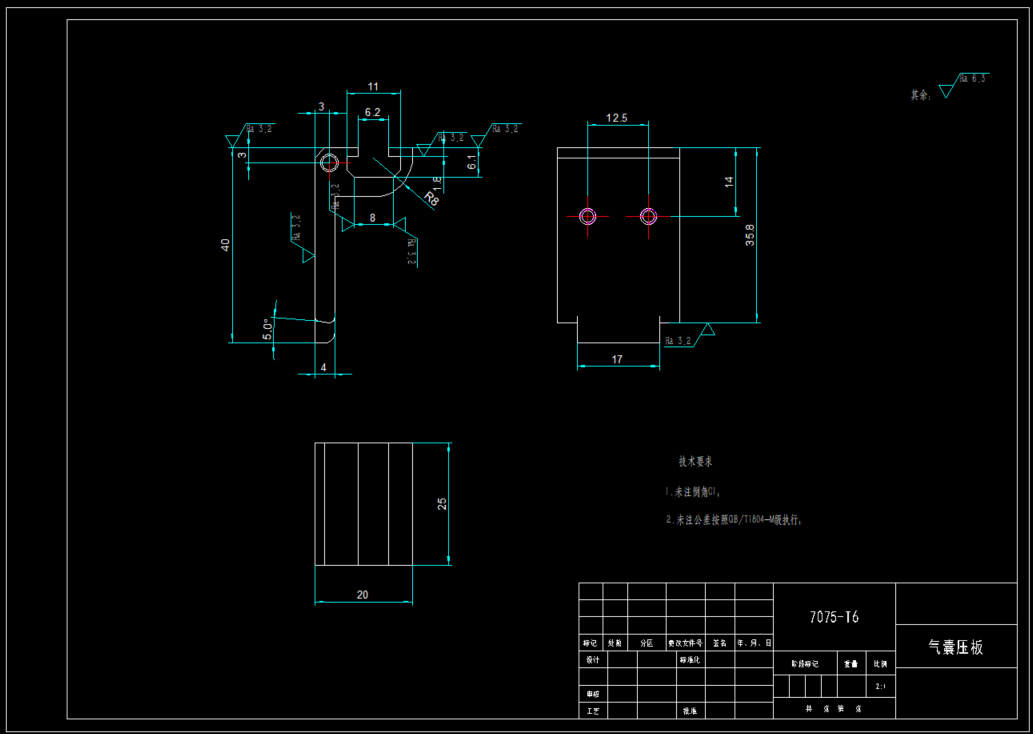The image size is (1033, 734).
Task: Click the "5.0°" angle dimension
Action: coord(267,329)
